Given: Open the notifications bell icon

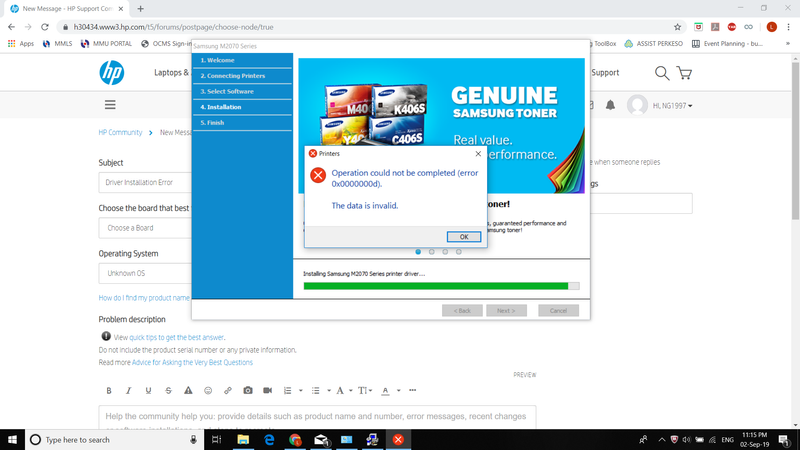Looking at the screenshot, I should 610,105.
